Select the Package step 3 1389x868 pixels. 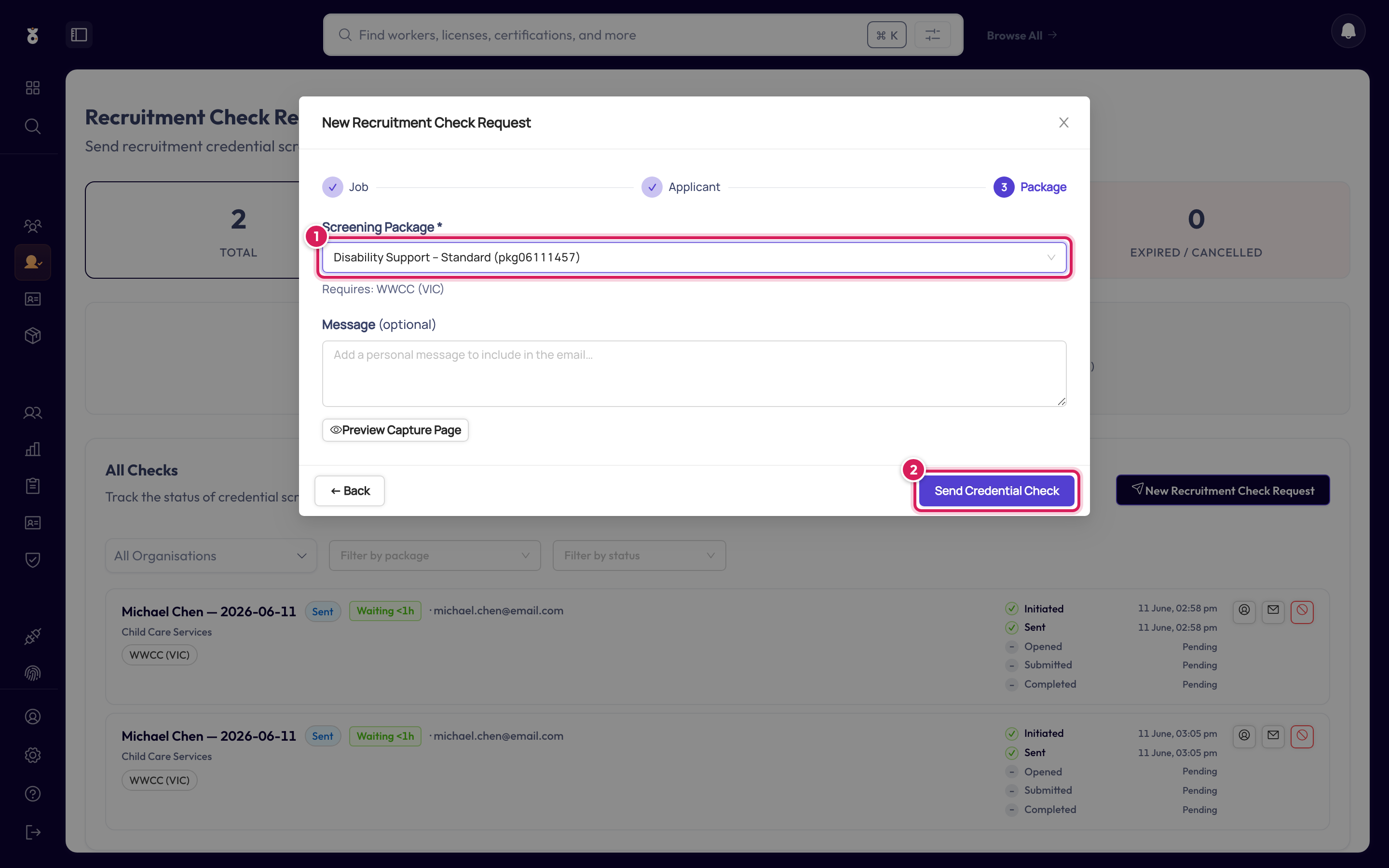(x=1030, y=187)
